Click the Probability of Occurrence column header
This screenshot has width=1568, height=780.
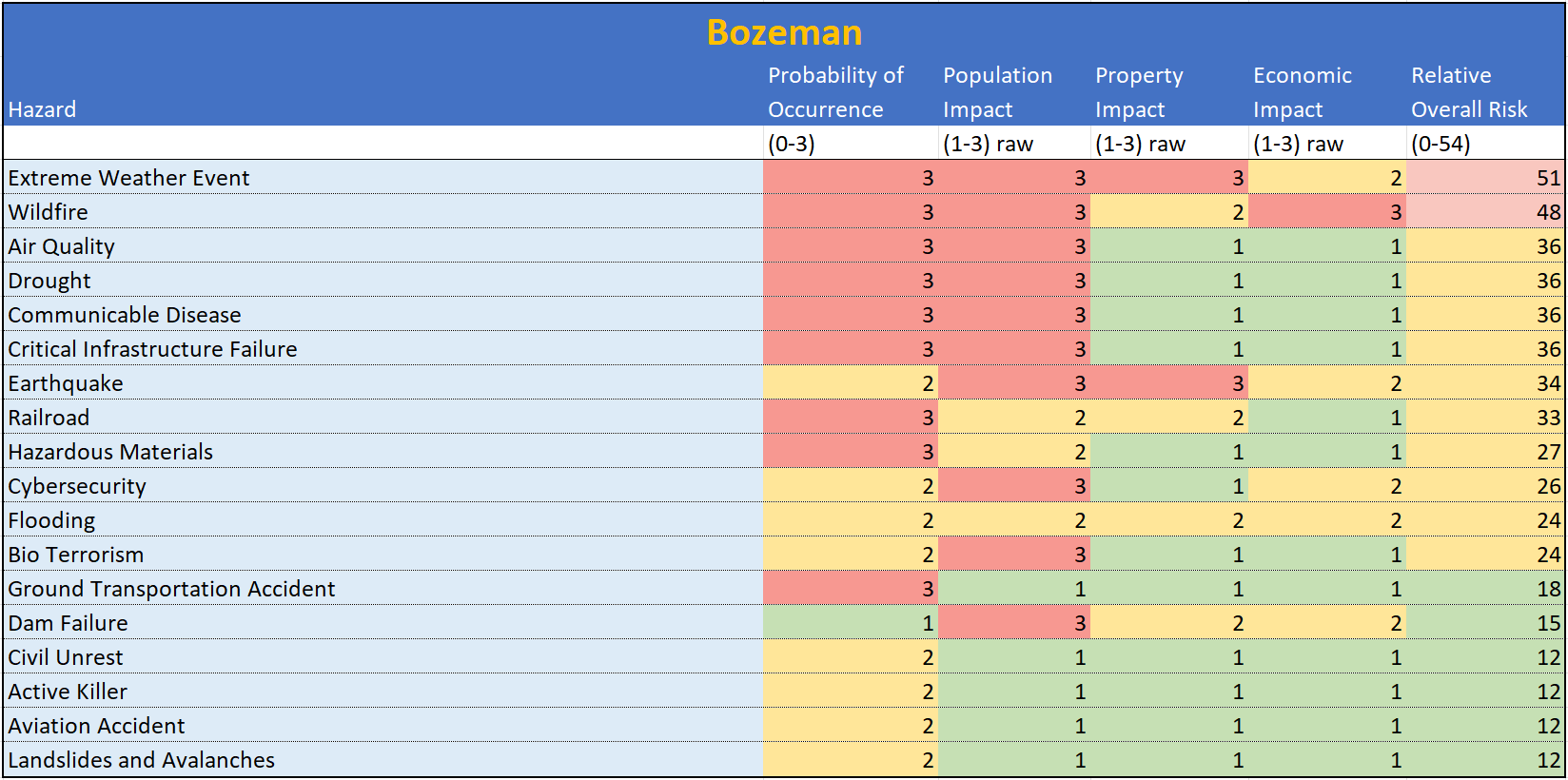click(x=835, y=92)
